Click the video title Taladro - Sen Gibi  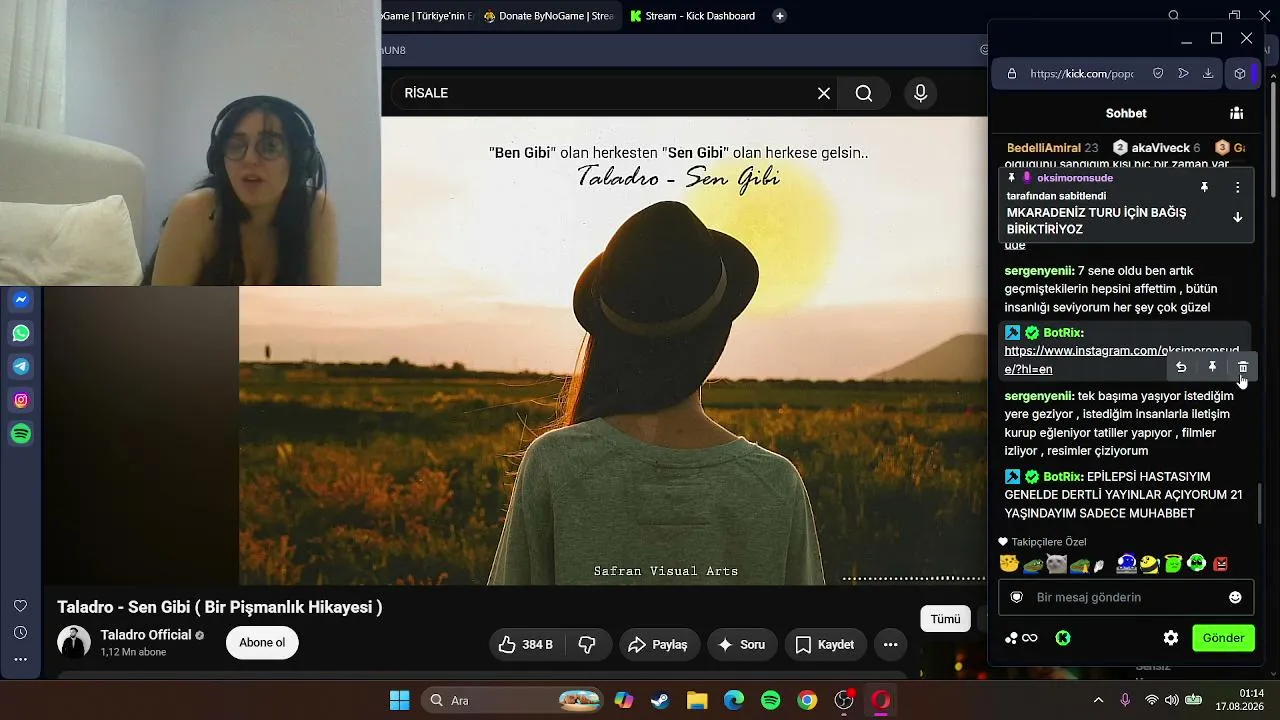point(220,607)
